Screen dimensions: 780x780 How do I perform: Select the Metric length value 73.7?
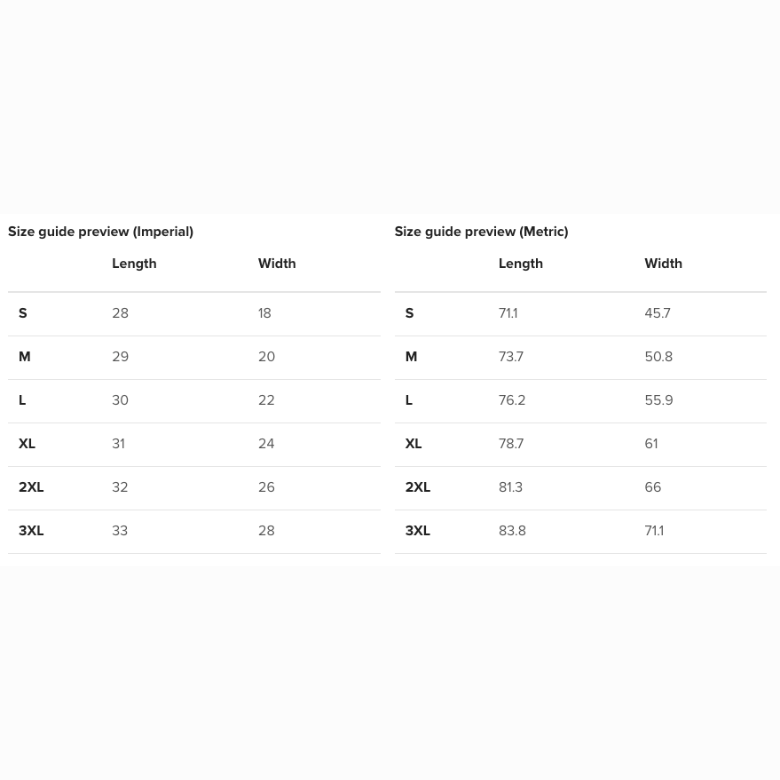pos(511,356)
